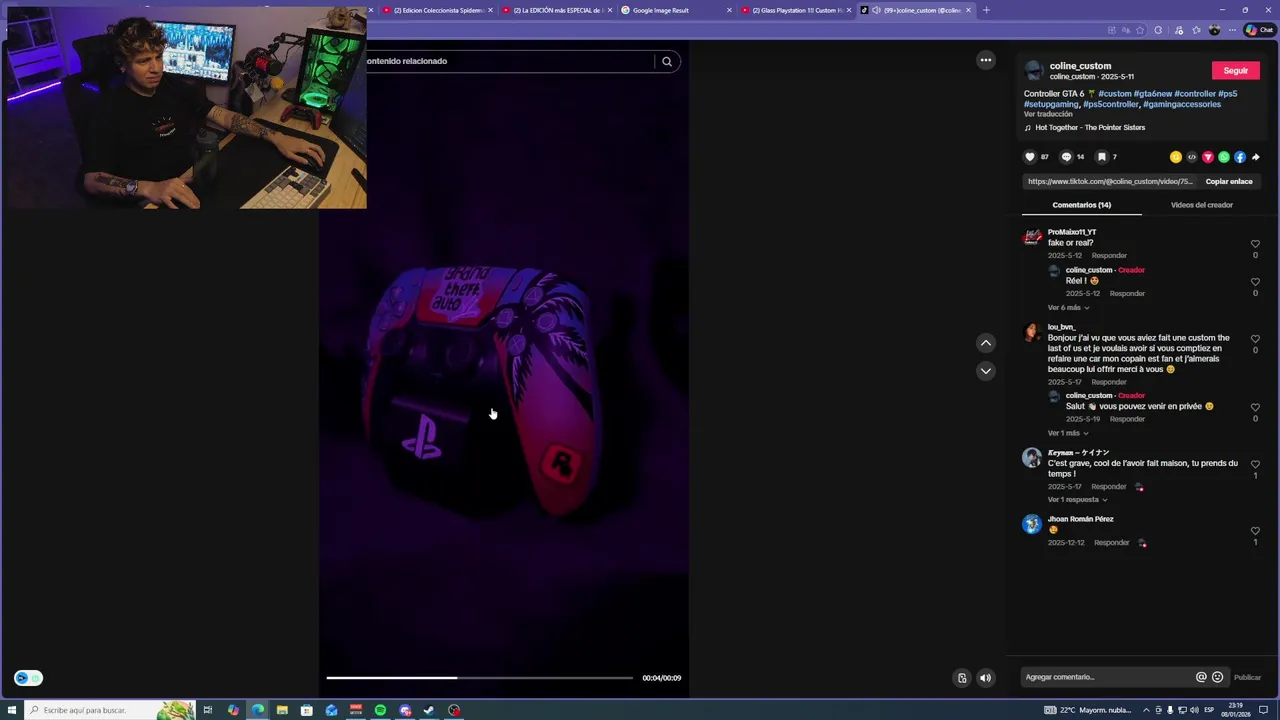Like lou_bvn_'s comment
This screenshot has height=720, width=1280.
[x=1255, y=339]
